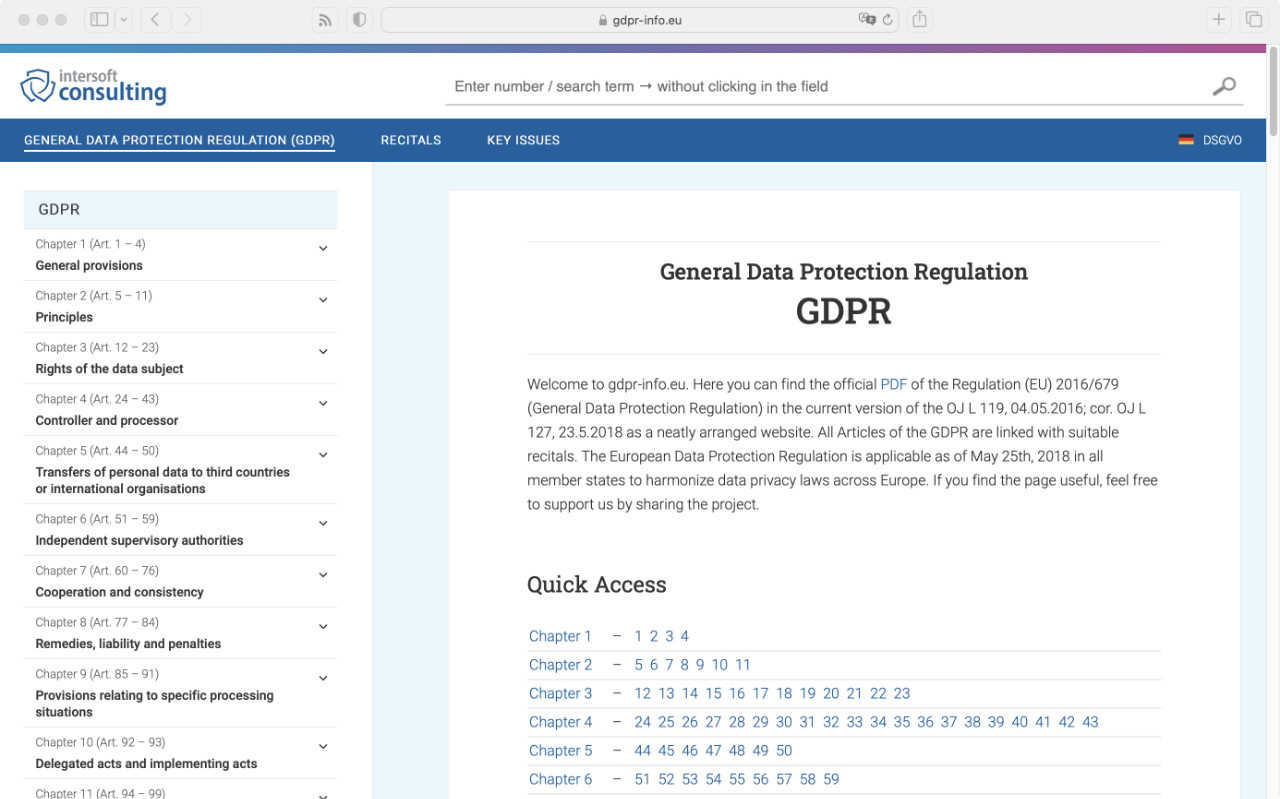Reload the page with the refresh icon
This screenshot has height=799, width=1280.
(x=887, y=20)
